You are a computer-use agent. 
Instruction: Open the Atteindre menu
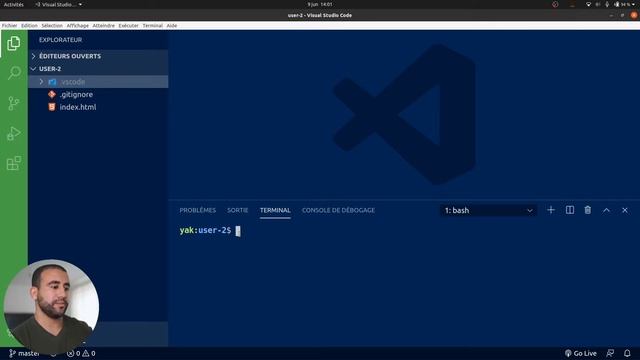click(103, 25)
